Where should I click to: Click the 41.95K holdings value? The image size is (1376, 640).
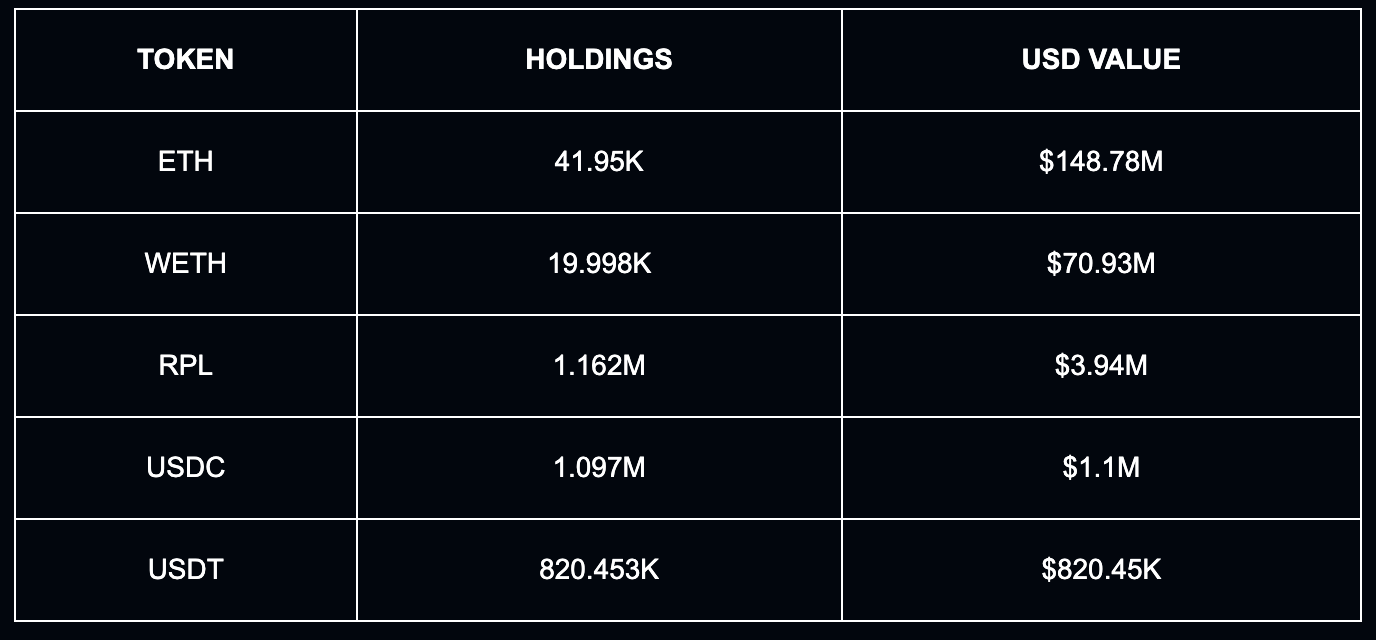coord(599,161)
